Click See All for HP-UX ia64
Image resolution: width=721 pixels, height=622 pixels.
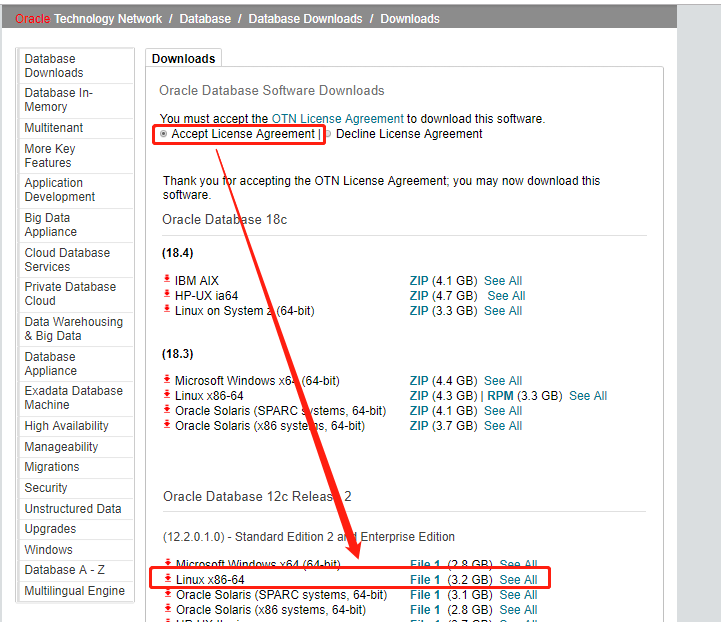(x=506, y=296)
